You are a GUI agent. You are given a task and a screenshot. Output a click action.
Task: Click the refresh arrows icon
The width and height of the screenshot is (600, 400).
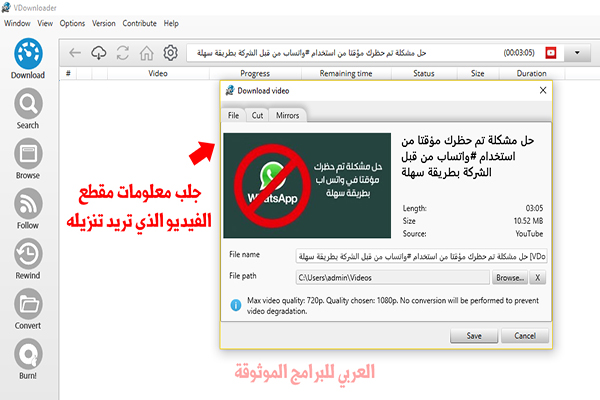tap(122, 53)
